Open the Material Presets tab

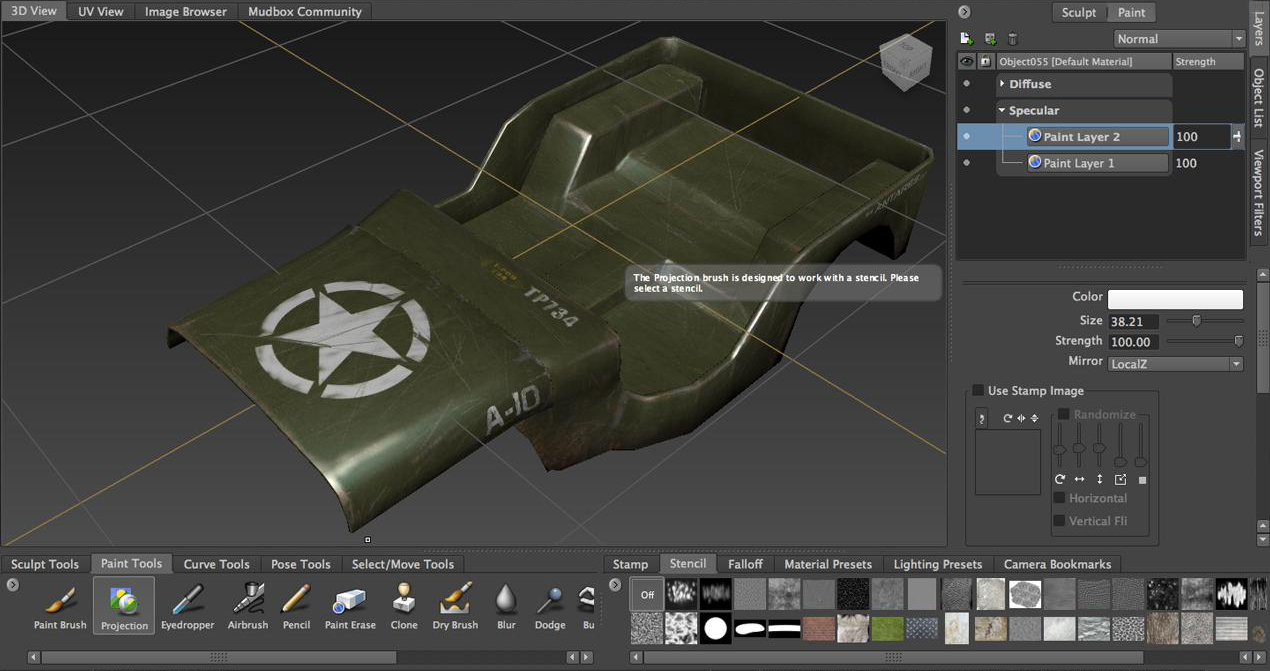click(x=828, y=564)
